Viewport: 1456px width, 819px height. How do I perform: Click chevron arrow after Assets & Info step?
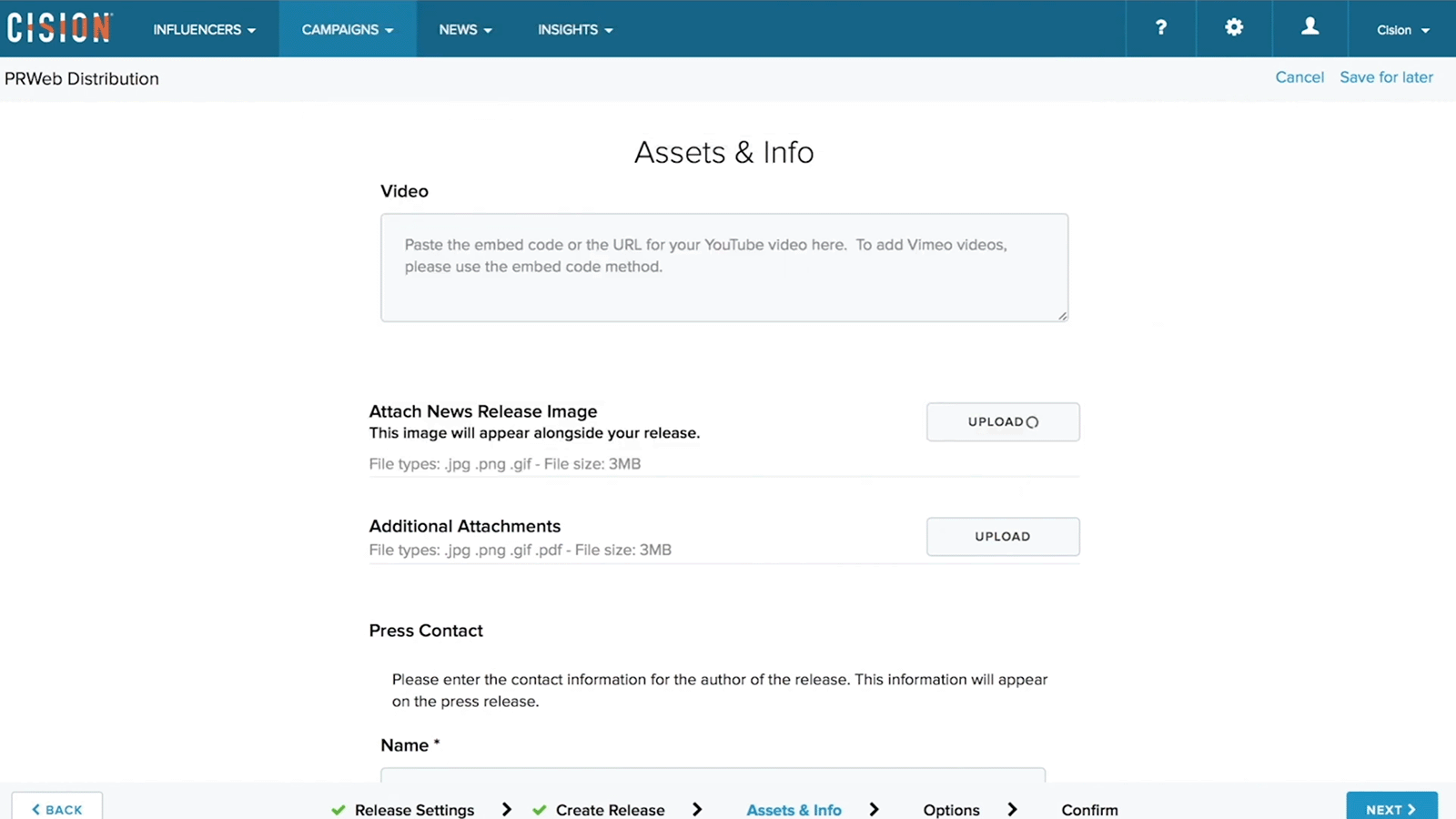(x=873, y=809)
